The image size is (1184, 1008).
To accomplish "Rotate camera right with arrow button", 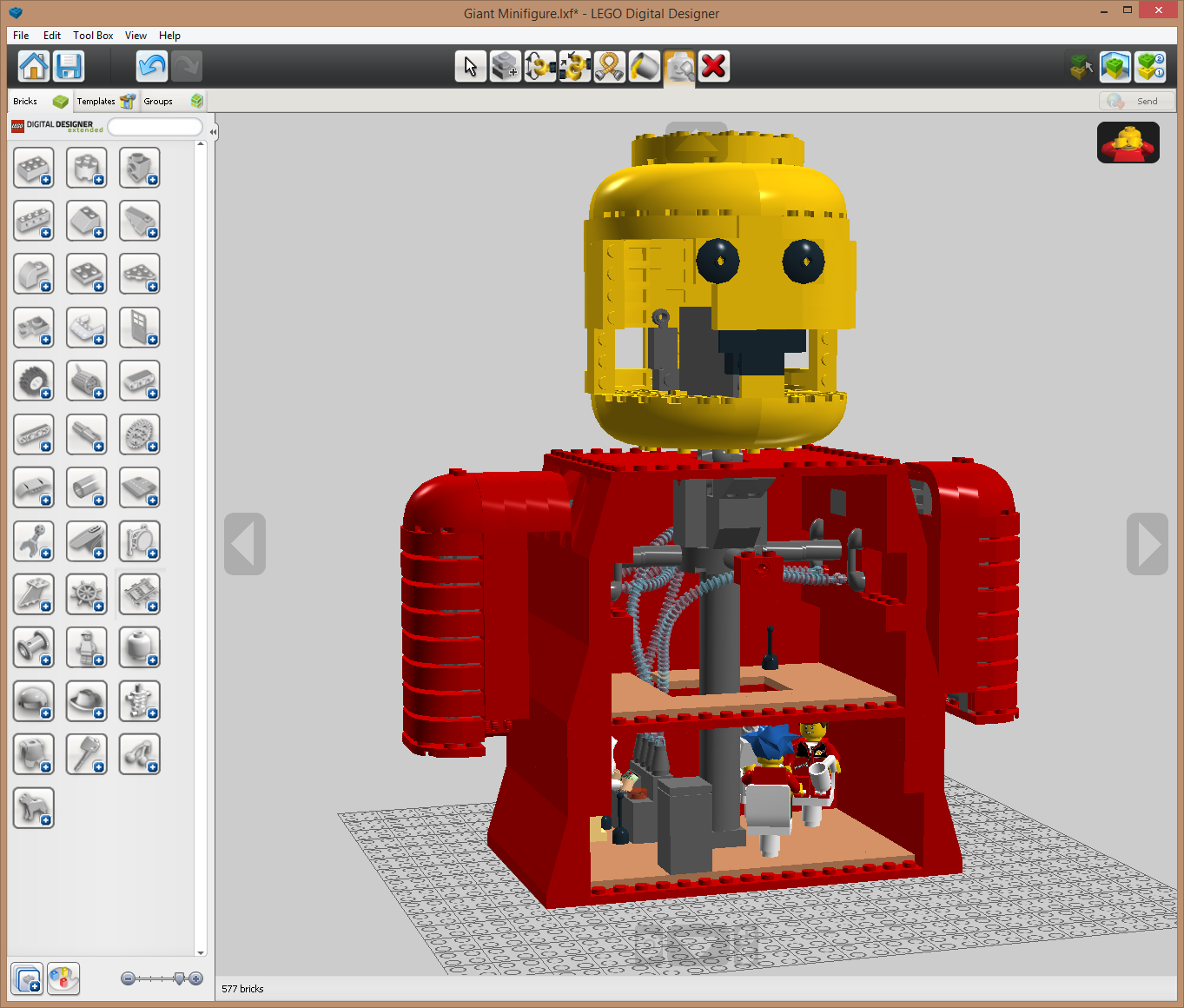I will pos(1148,544).
